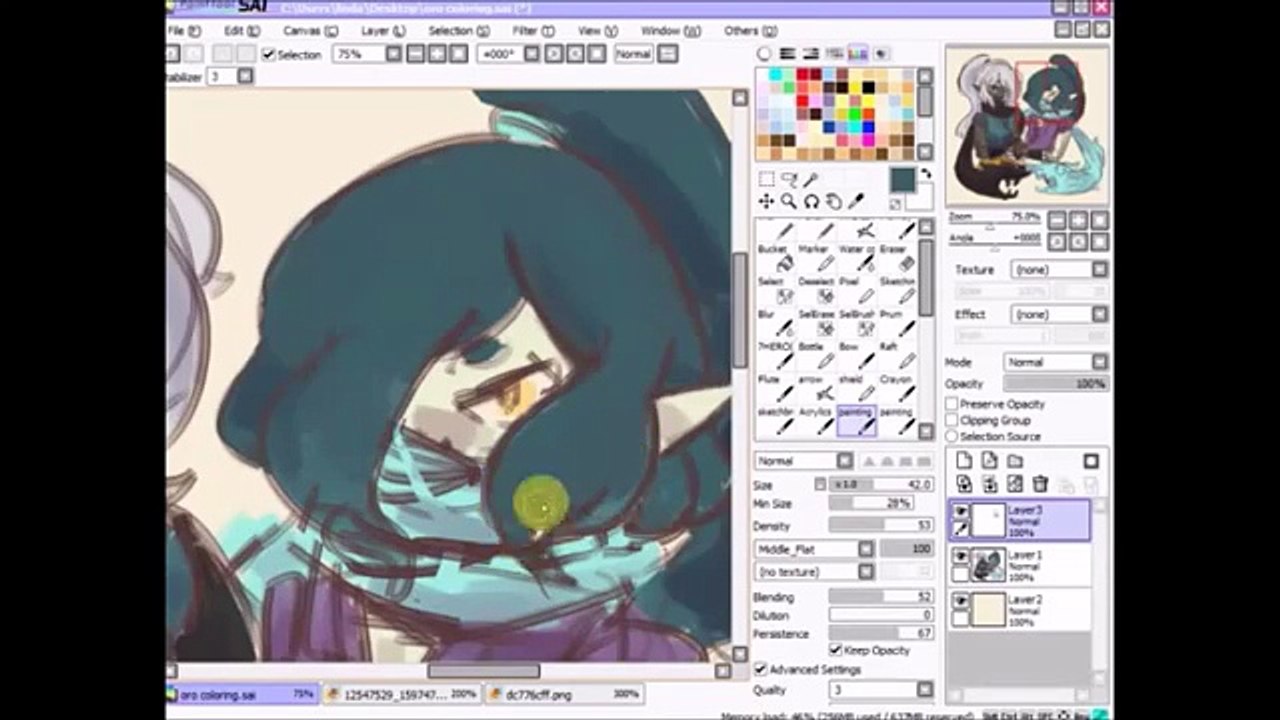Activate the move tool
The image size is (1280, 720).
pos(766,202)
